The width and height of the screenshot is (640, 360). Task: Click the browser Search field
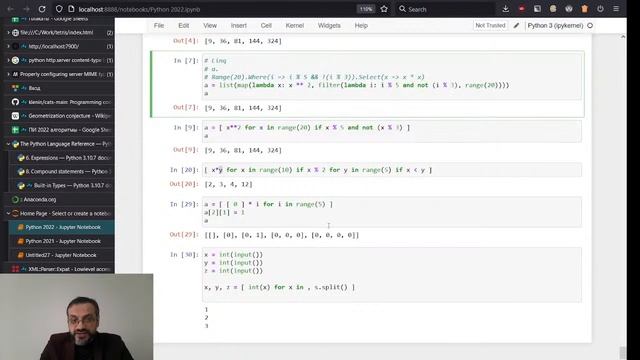pyautogui.click(x=445, y=9)
